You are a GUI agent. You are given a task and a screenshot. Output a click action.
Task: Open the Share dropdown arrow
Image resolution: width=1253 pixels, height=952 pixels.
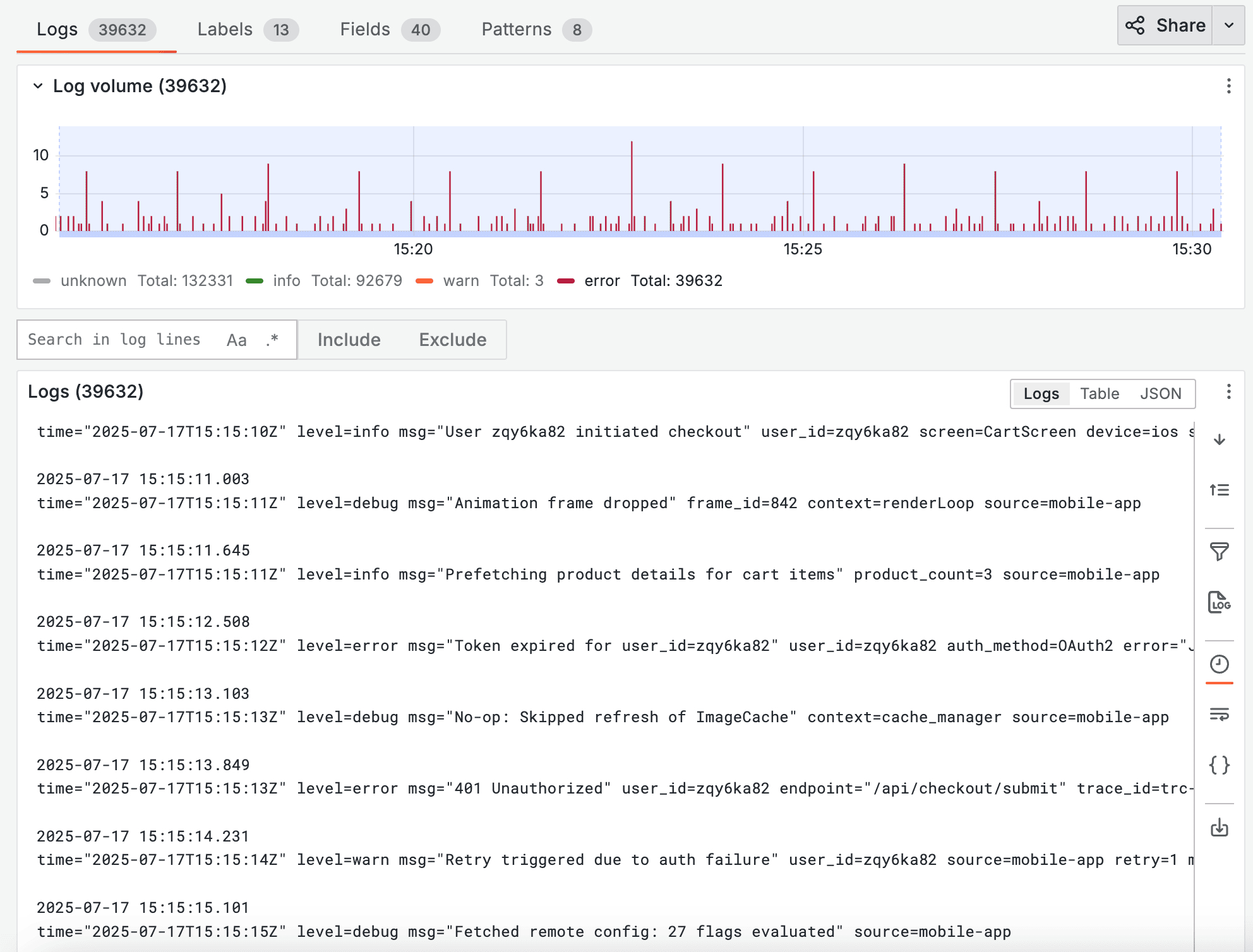click(x=1229, y=25)
